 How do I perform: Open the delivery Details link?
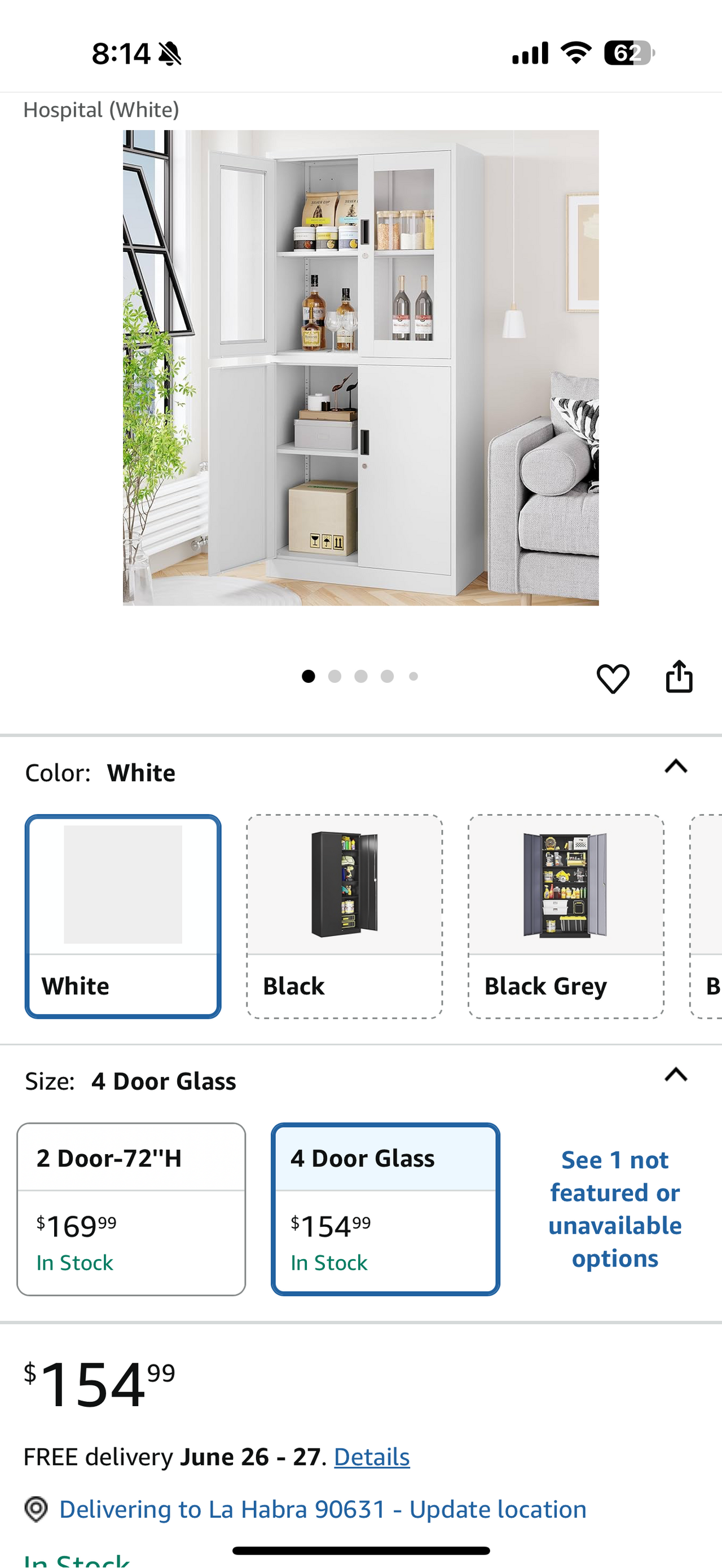[372, 1457]
